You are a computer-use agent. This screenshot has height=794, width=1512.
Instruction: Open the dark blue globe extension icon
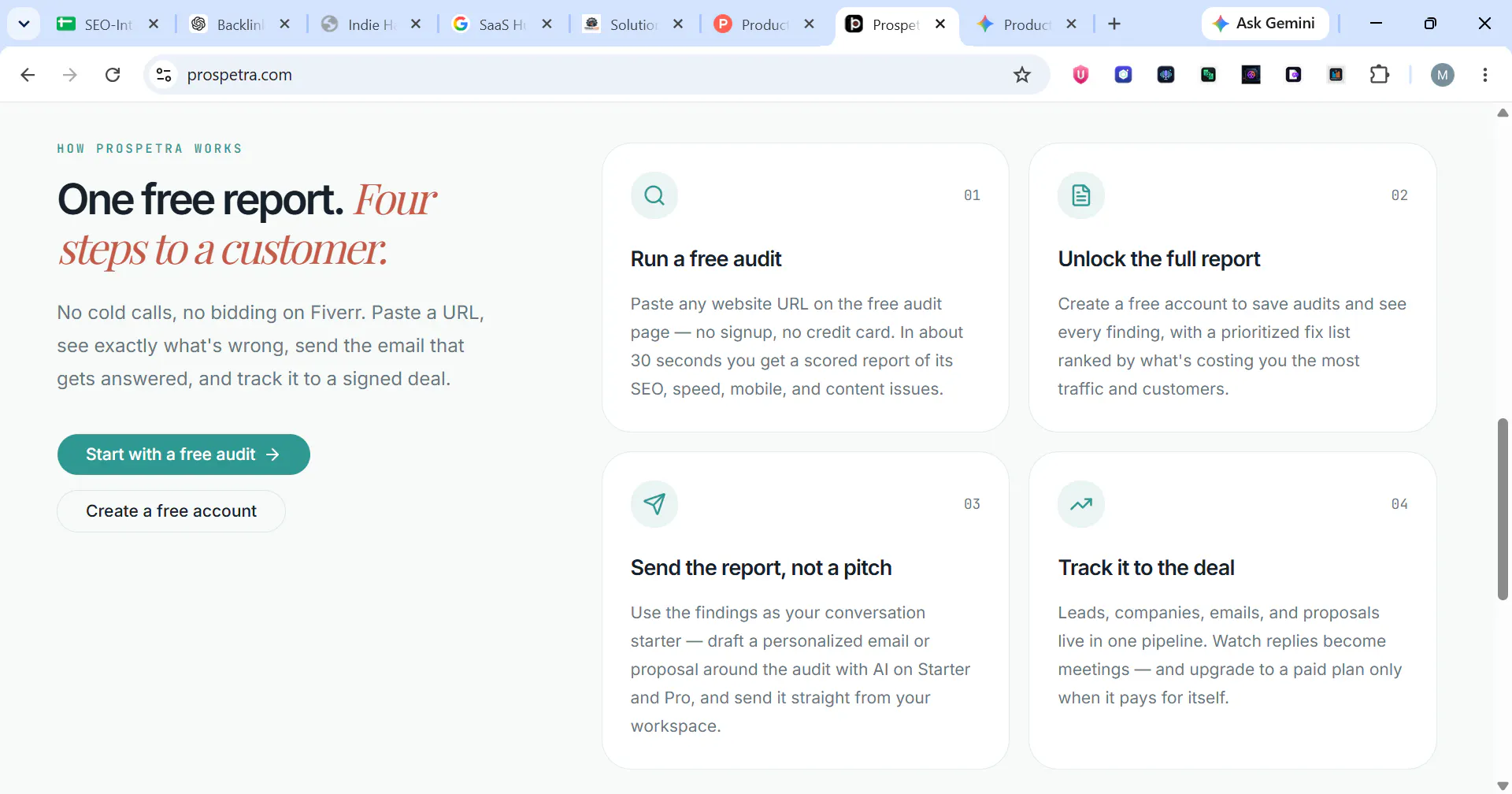(1165, 75)
